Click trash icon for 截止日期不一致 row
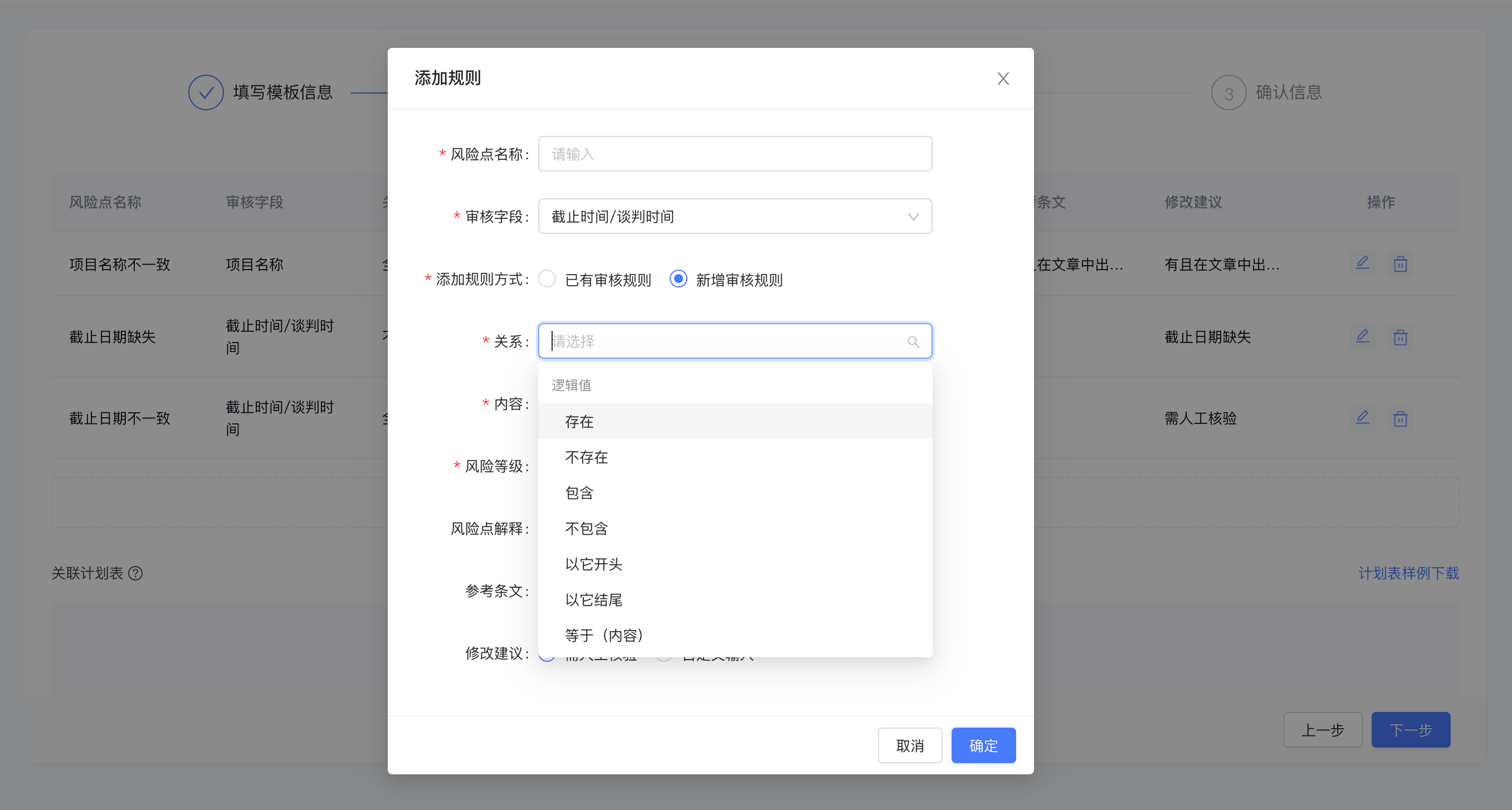 point(1401,418)
